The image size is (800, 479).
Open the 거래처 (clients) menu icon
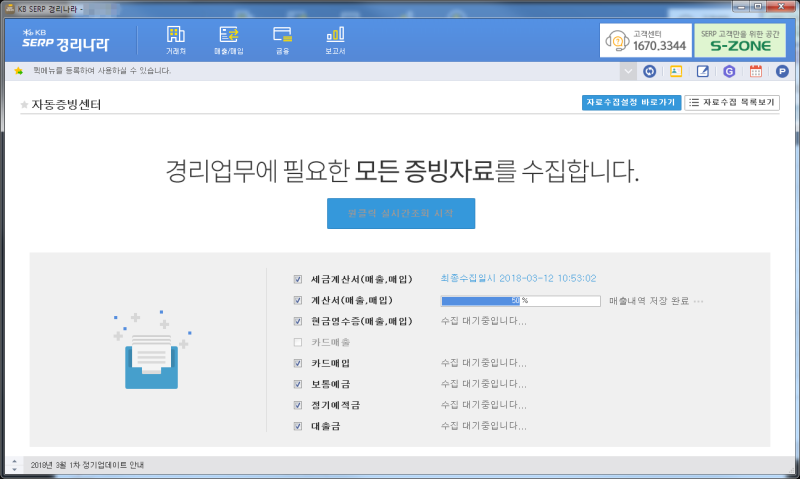(x=176, y=40)
